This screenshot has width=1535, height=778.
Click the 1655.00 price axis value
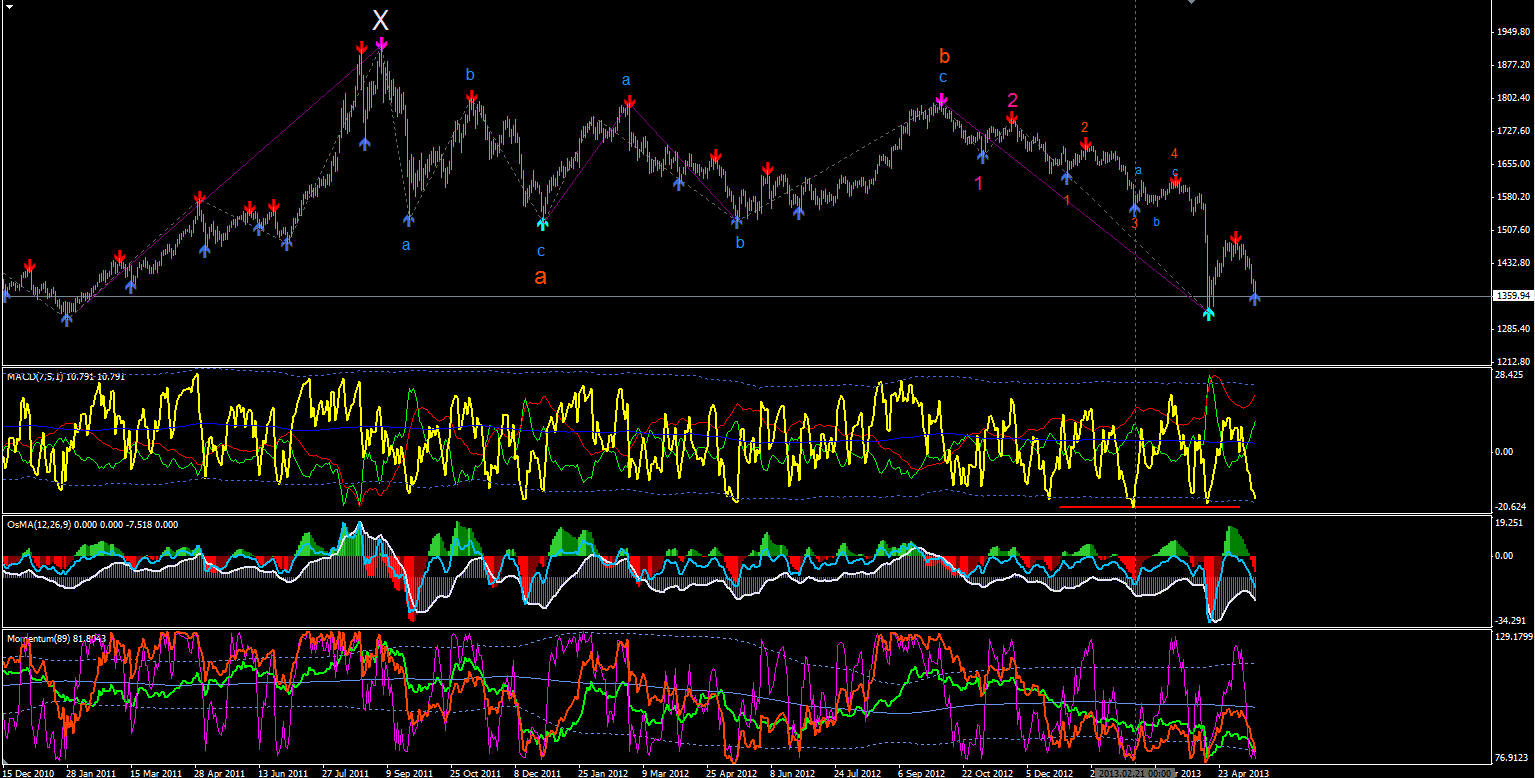tap(1513, 164)
